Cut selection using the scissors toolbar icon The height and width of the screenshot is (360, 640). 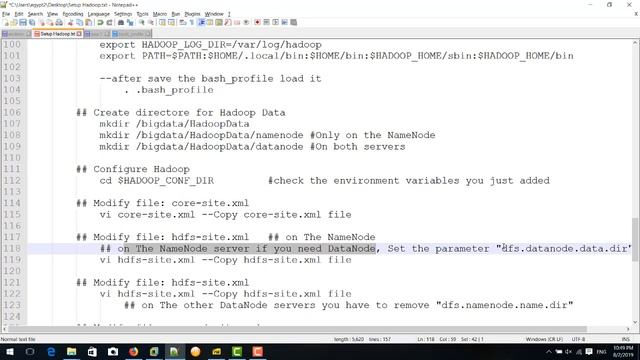(x=71, y=22)
